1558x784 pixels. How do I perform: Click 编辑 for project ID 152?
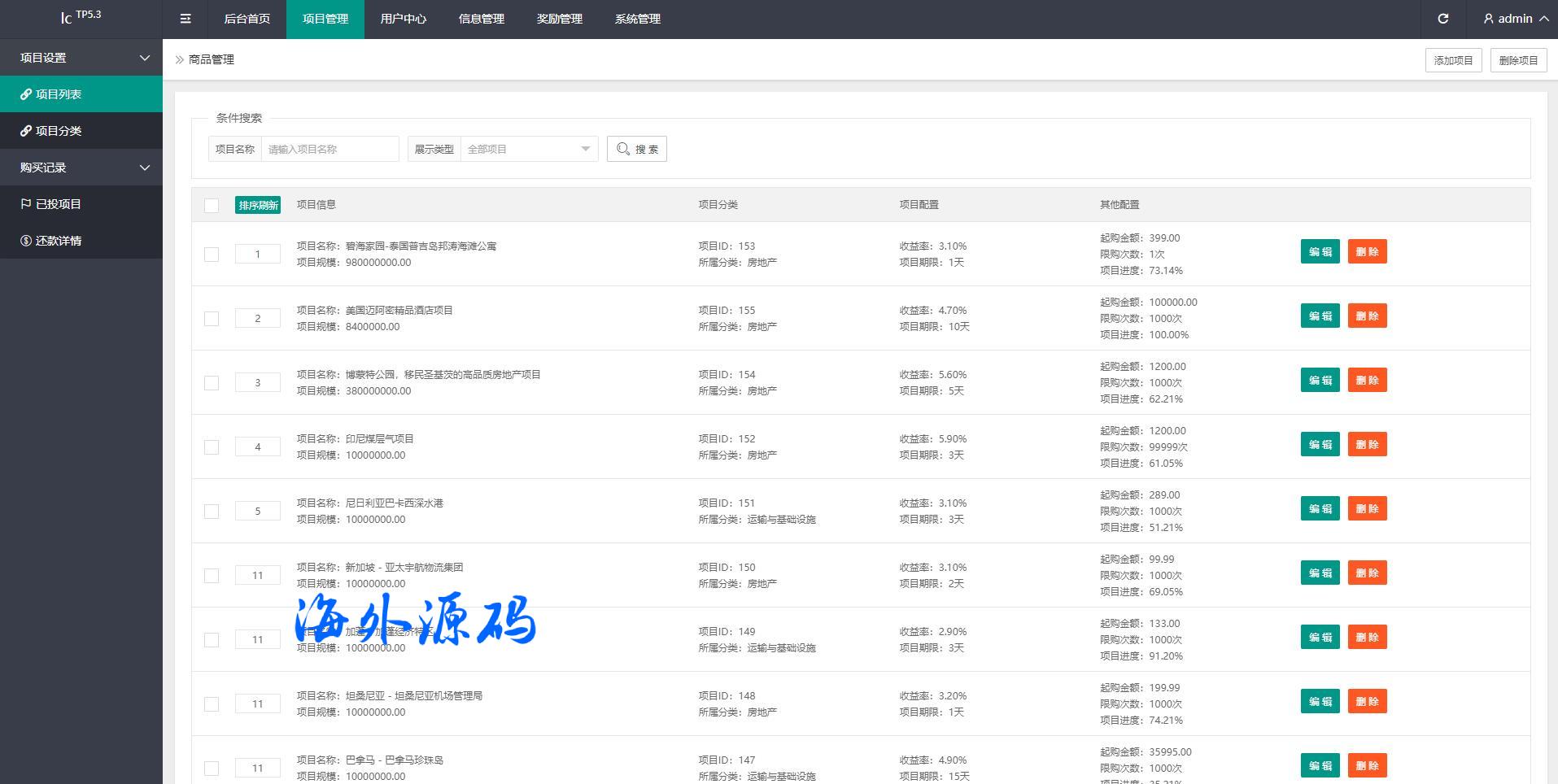1320,444
